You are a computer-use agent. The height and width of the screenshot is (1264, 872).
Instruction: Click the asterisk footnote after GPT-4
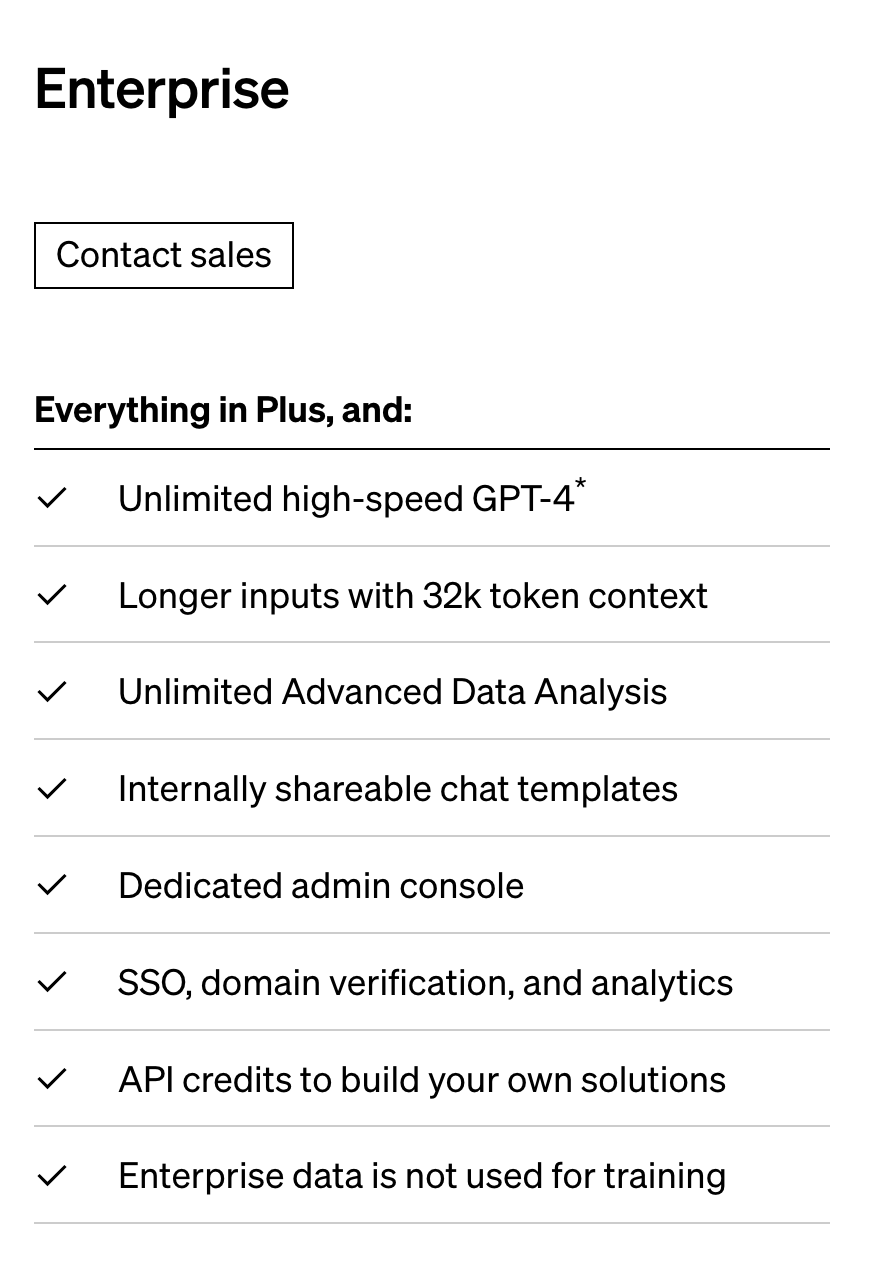click(580, 486)
